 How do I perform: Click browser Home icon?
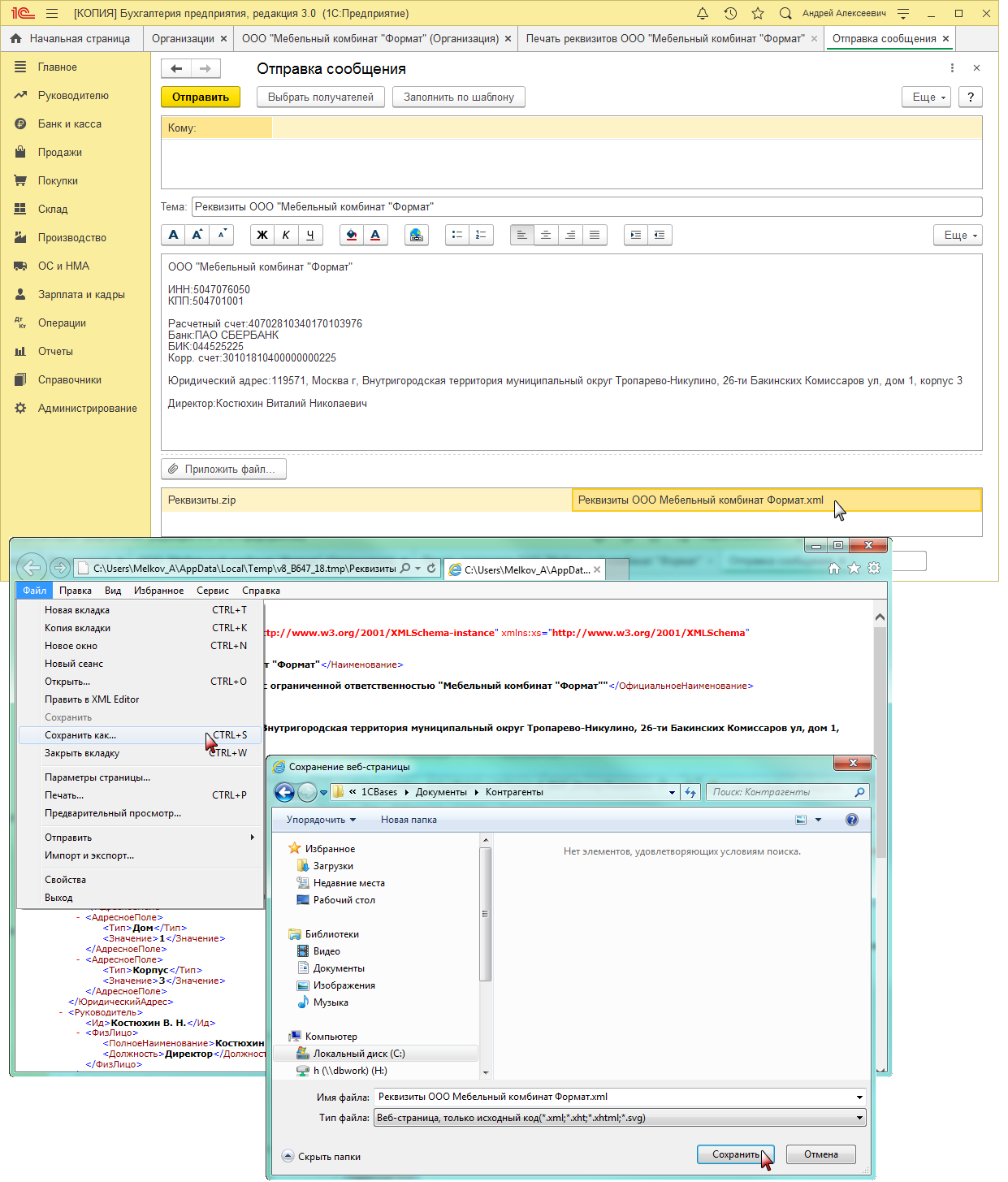coord(834,569)
